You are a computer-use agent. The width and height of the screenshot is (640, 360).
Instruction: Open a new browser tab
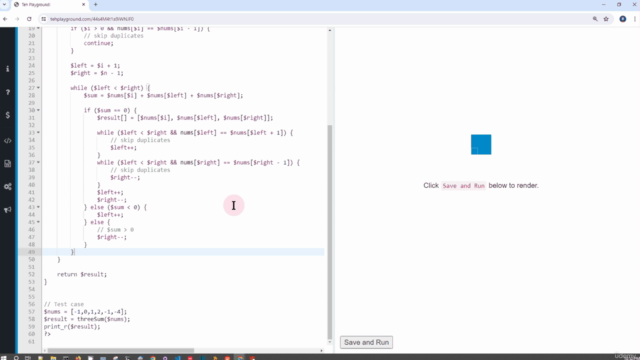[x=96, y=4]
